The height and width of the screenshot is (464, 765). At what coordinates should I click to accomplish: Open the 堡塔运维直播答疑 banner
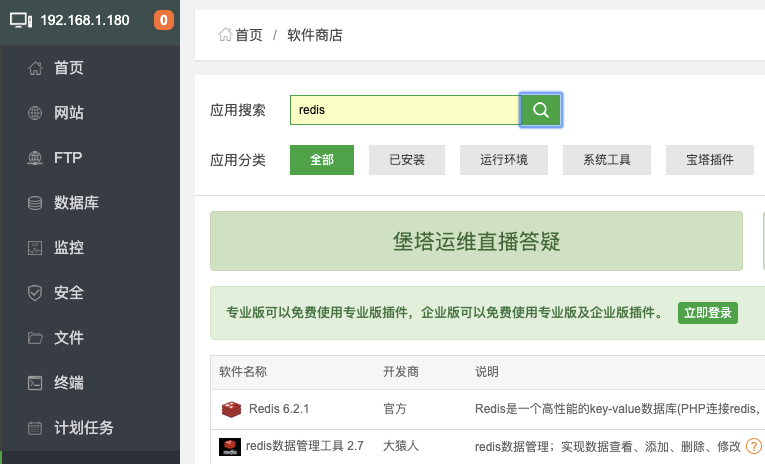477,241
